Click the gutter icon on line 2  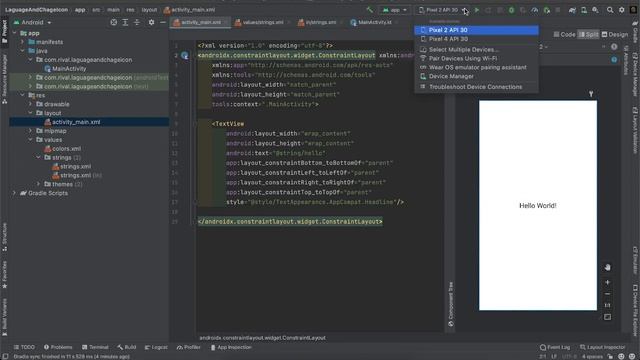(184, 56)
